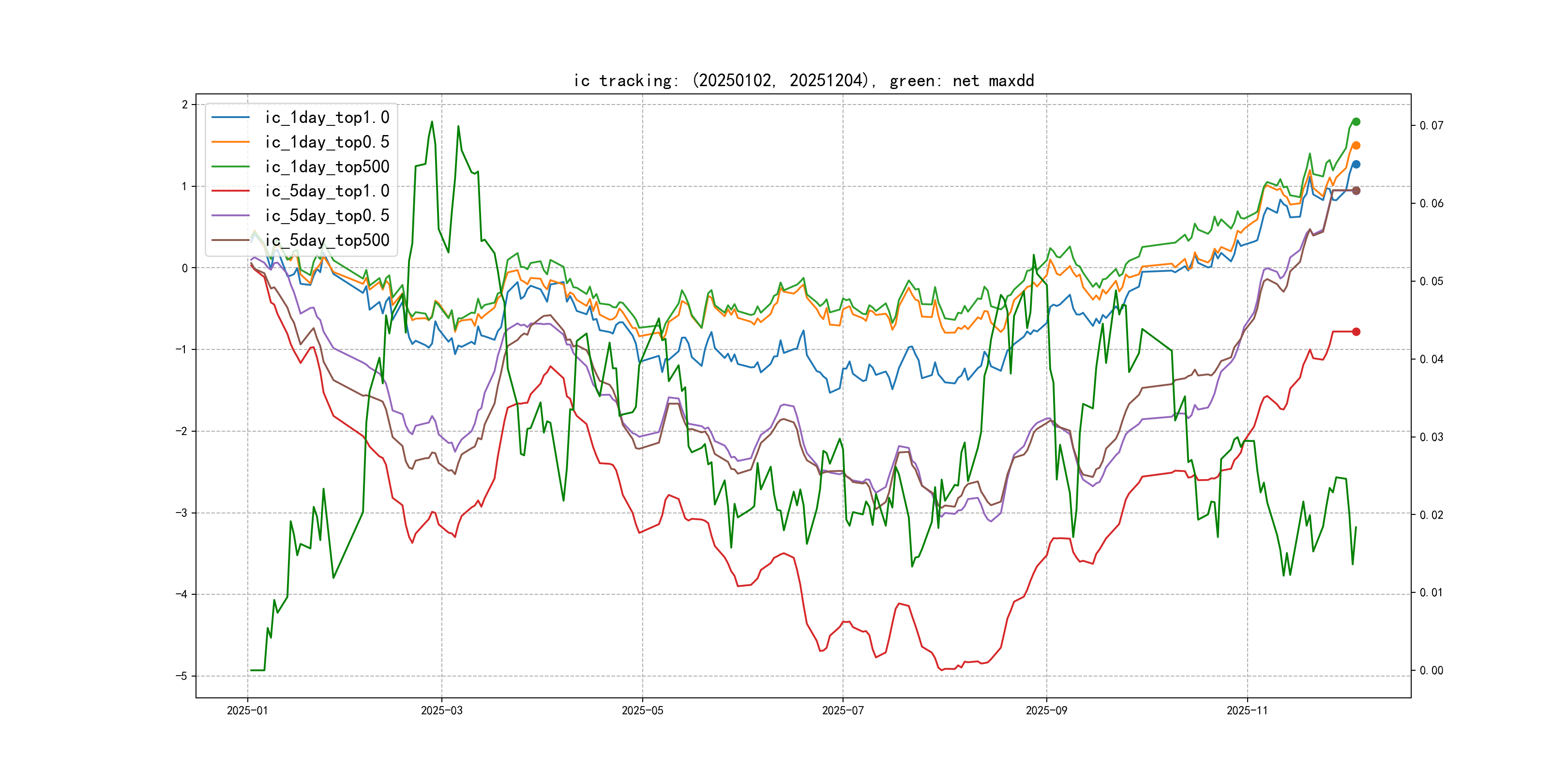The height and width of the screenshot is (784, 1568).
Task: Click the ic_1day_top0.5 legend label
Action: coord(327,142)
